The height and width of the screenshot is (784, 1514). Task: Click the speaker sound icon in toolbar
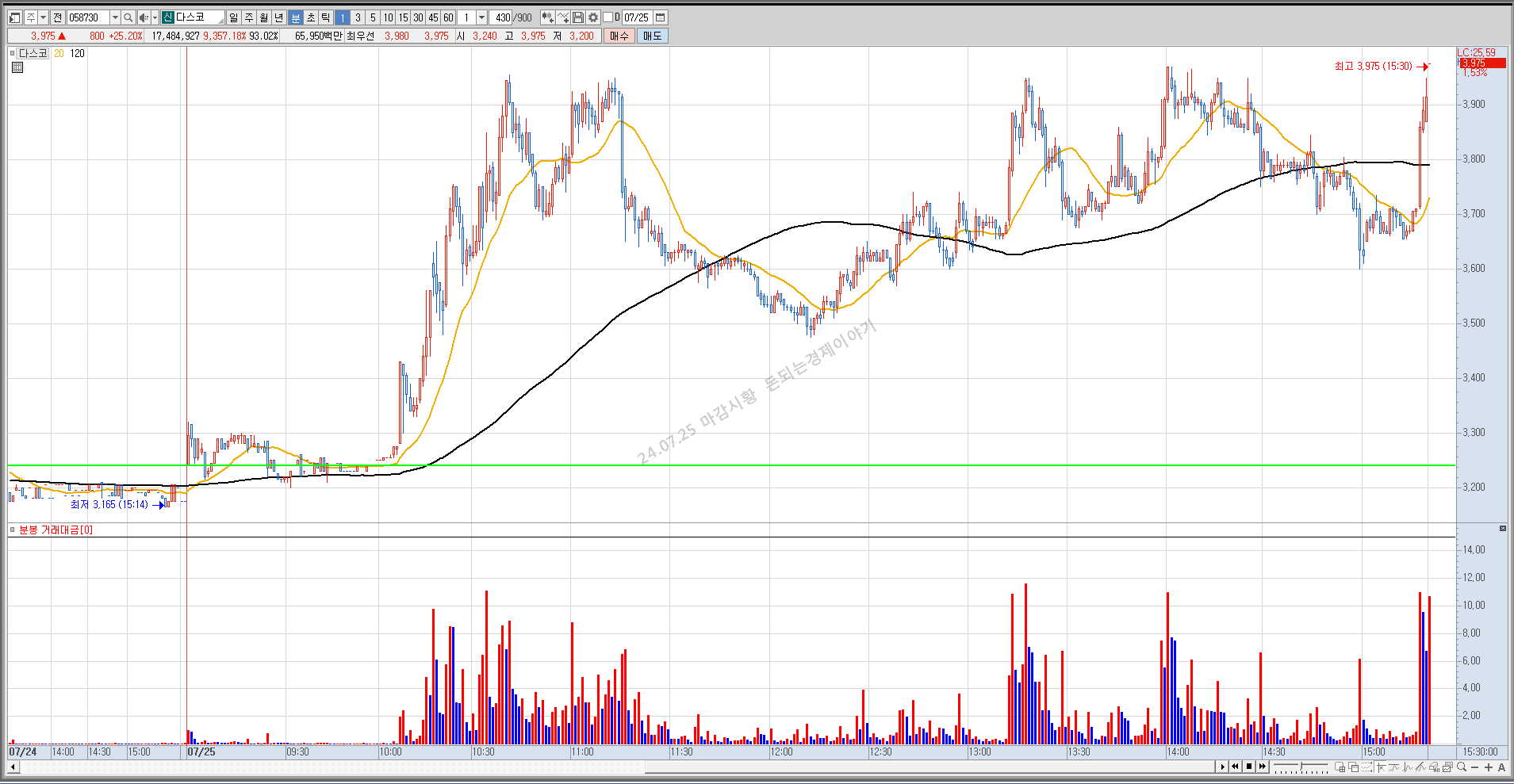144,17
